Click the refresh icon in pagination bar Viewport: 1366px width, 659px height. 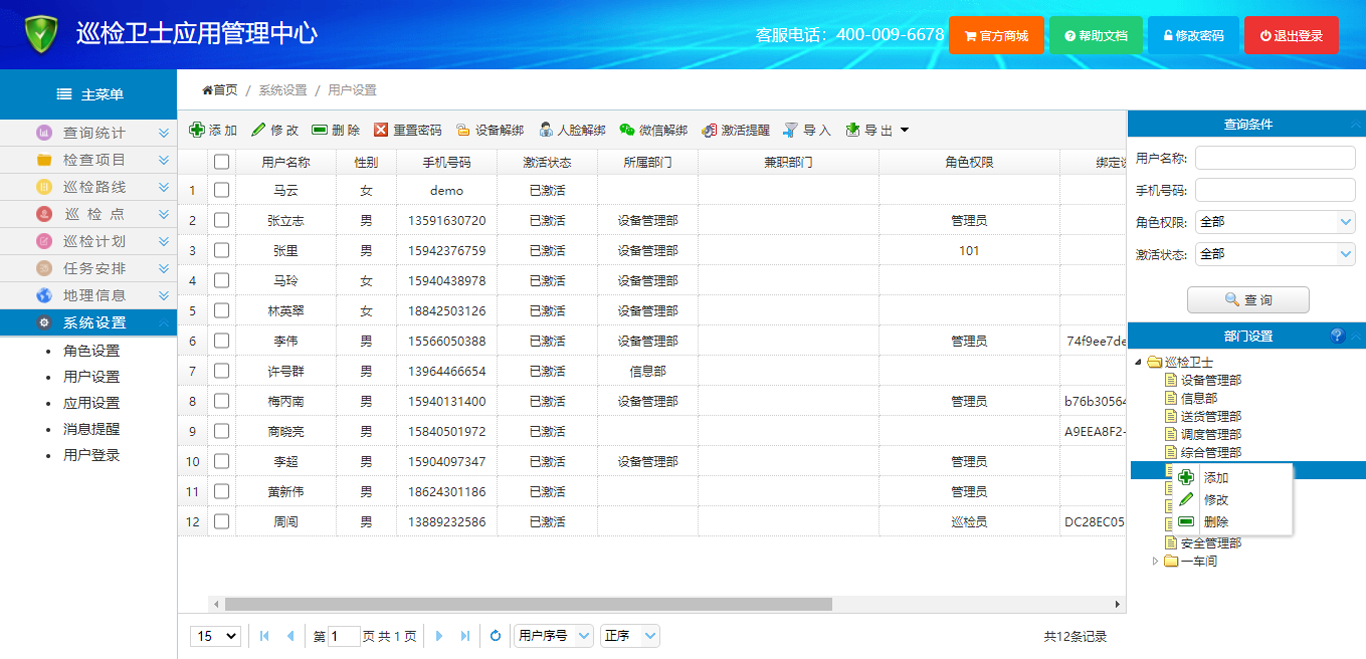pyautogui.click(x=495, y=636)
